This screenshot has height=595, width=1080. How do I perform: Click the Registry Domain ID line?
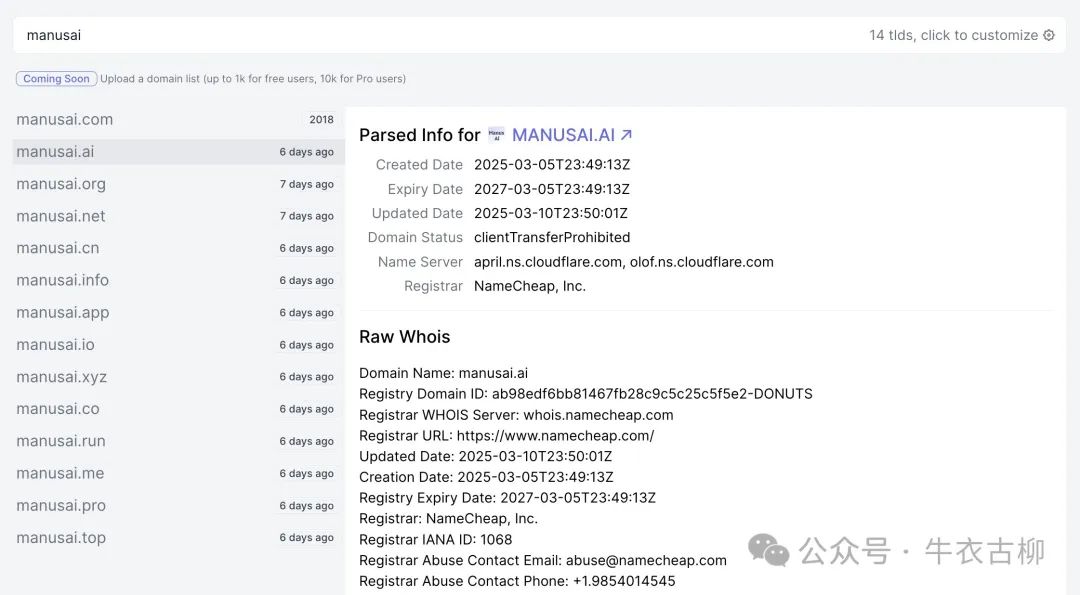pos(585,394)
